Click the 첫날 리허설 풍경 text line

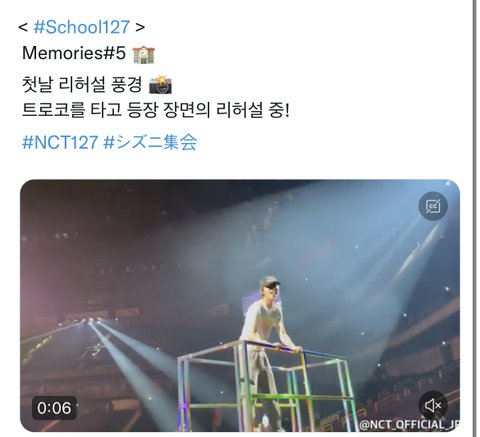tap(82, 85)
